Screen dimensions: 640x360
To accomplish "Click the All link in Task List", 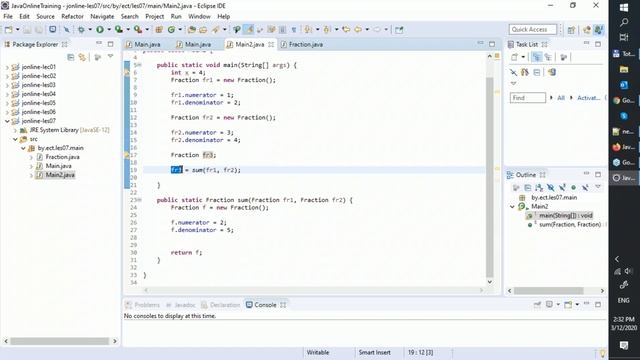I will pos(561,98).
